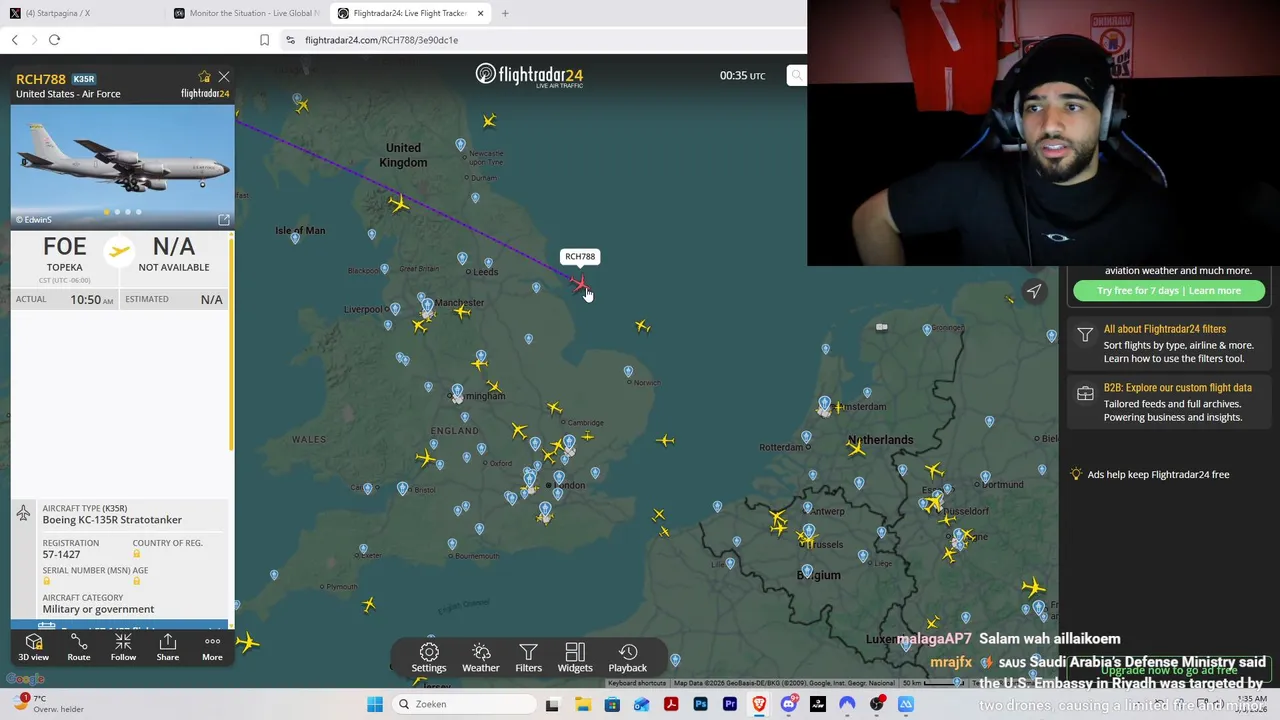Click the yellow plane north of Norwich
The height and width of the screenshot is (720, 1280).
click(643, 326)
